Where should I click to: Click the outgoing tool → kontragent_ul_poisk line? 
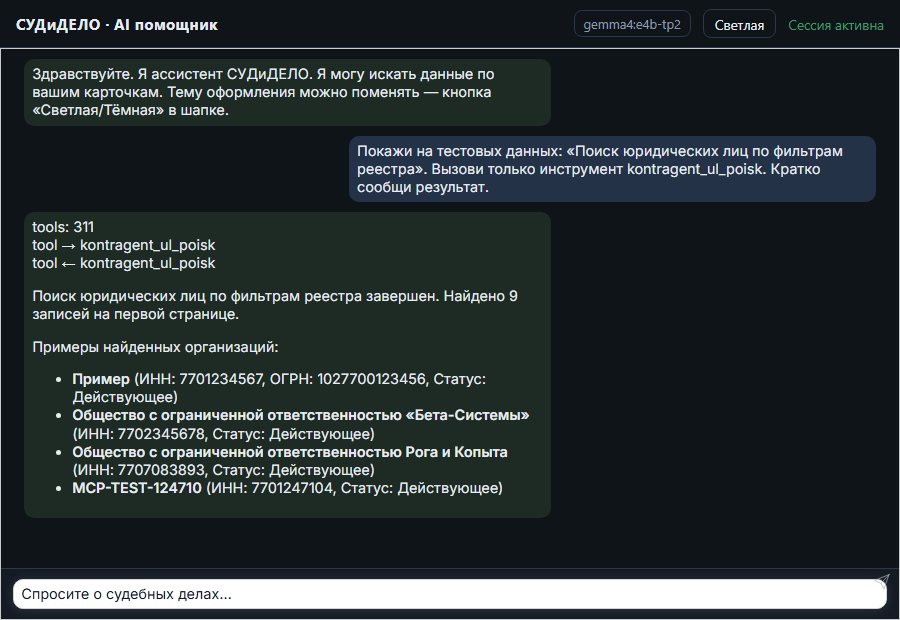(123, 245)
